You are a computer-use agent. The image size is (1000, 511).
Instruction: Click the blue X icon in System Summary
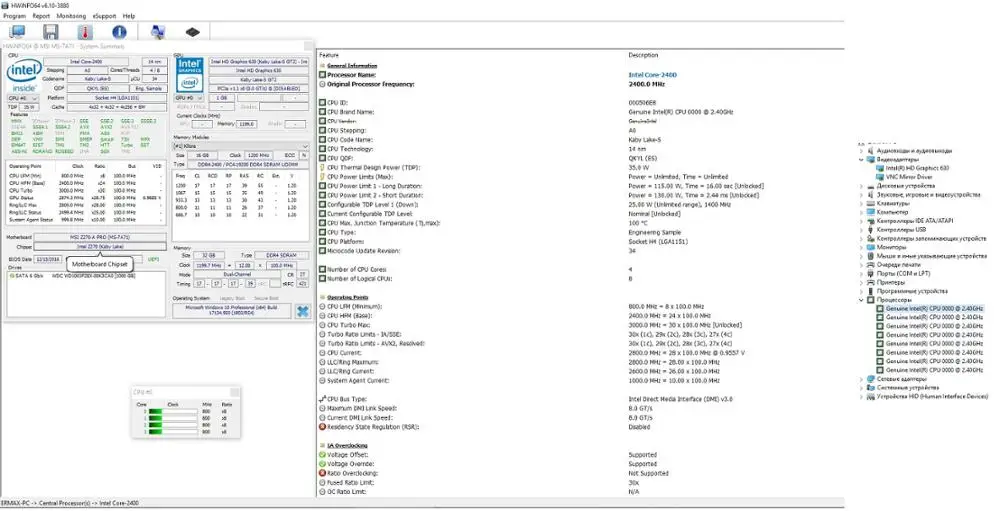pos(303,311)
